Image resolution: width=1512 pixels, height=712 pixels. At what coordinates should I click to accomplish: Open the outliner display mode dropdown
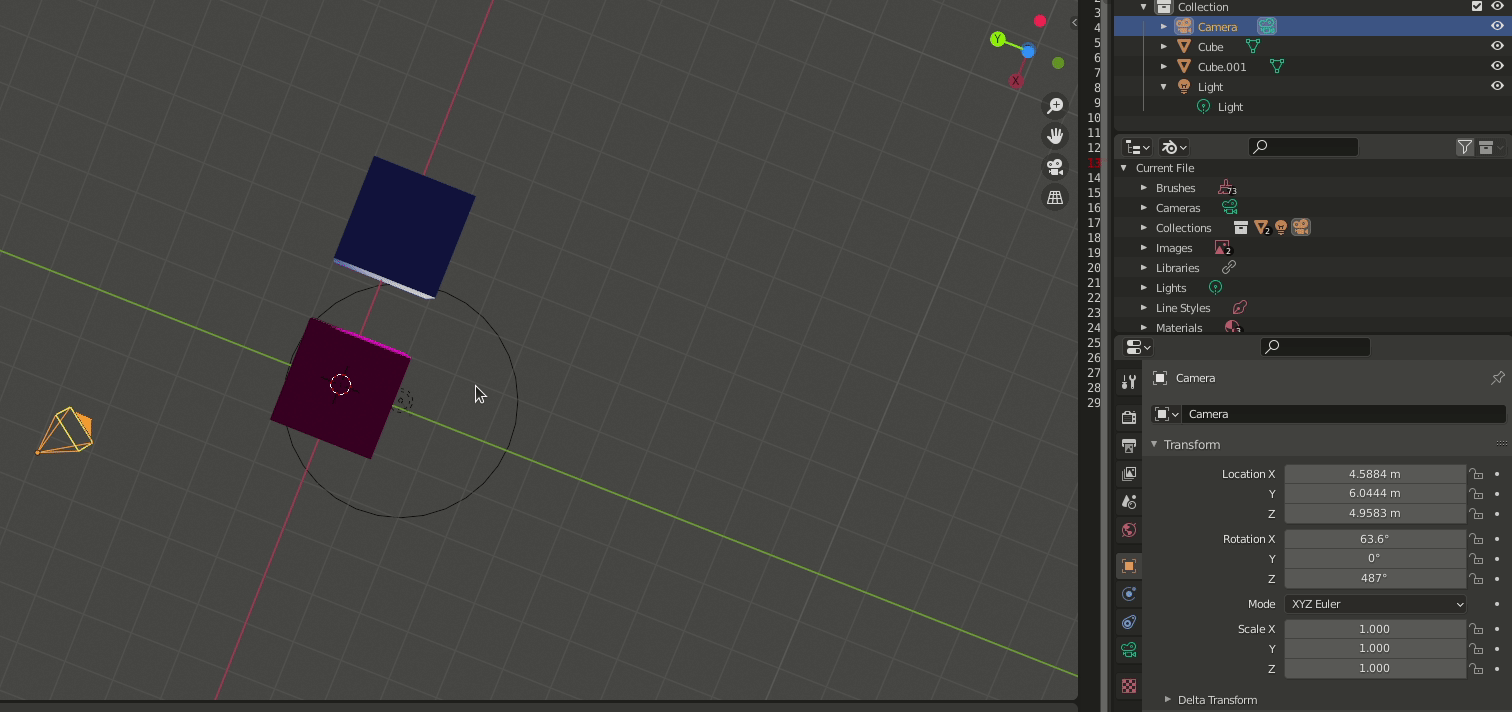click(x=1137, y=147)
